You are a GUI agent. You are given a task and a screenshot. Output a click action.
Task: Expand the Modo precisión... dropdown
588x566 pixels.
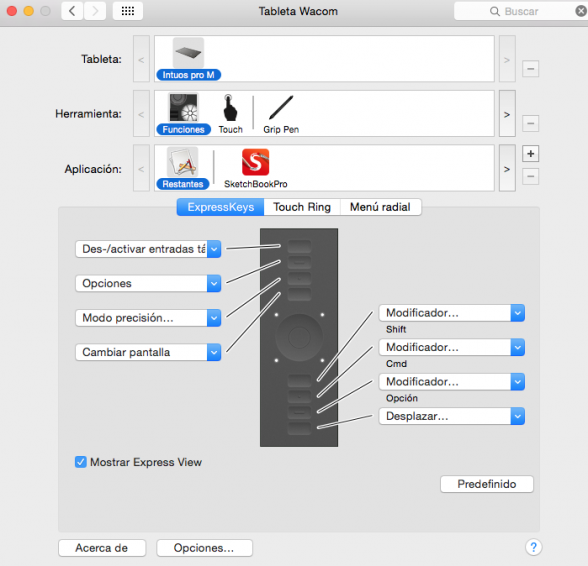(x=148, y=318)
